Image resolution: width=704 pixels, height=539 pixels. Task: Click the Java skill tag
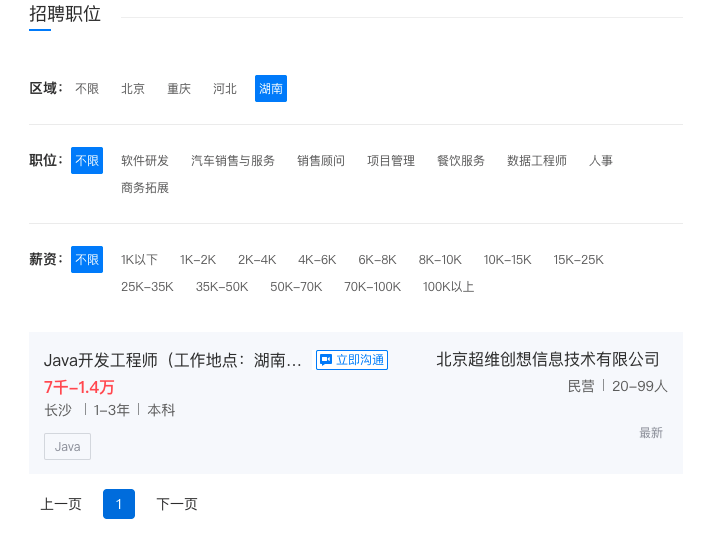click(67, 446)
